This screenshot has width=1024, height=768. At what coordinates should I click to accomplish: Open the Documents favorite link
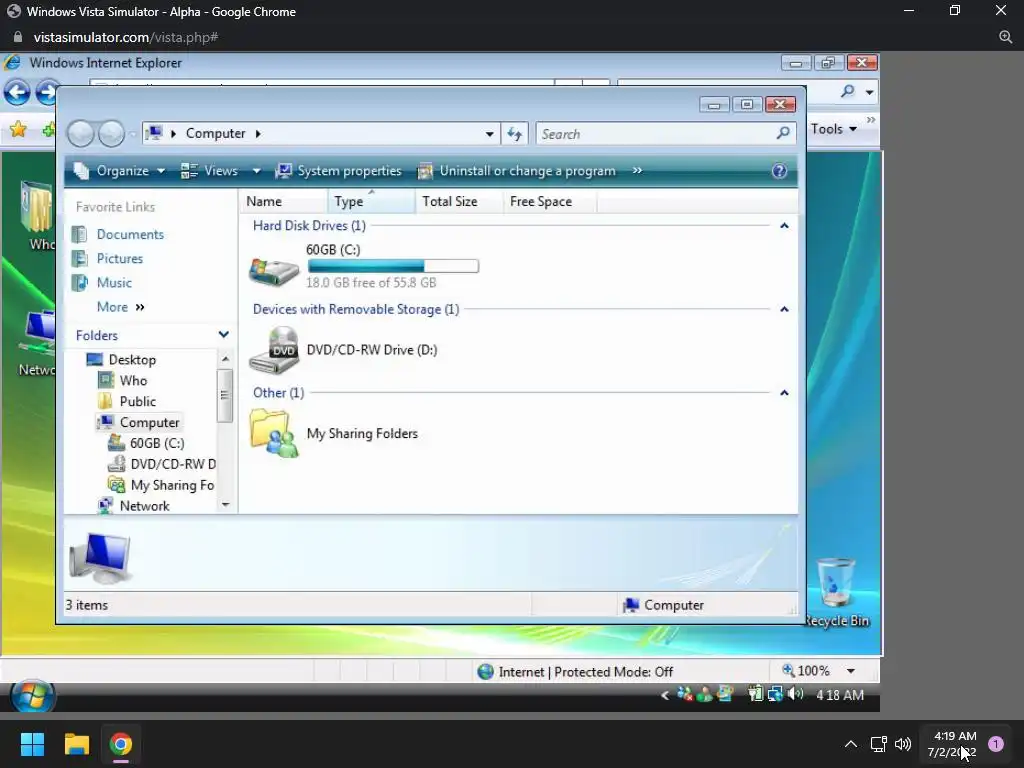tap(130, 234)
